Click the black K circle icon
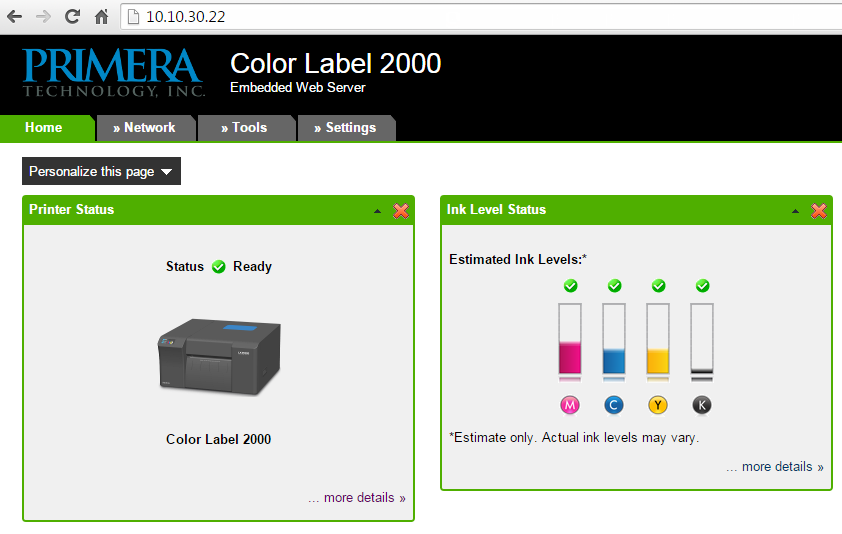 point(702,405)
